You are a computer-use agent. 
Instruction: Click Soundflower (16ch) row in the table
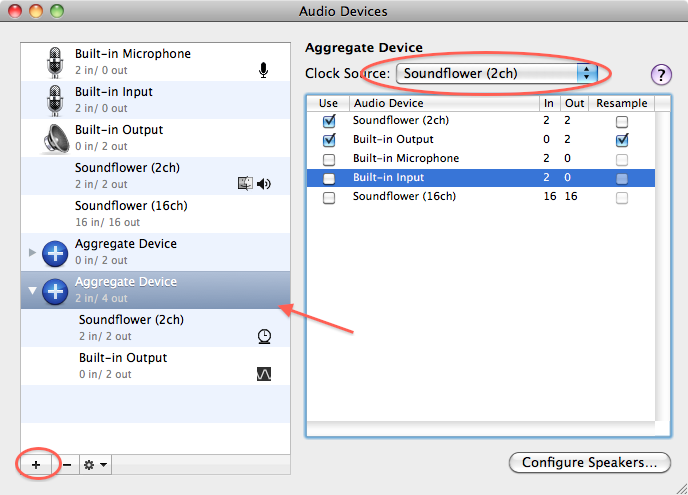[481, 197]
